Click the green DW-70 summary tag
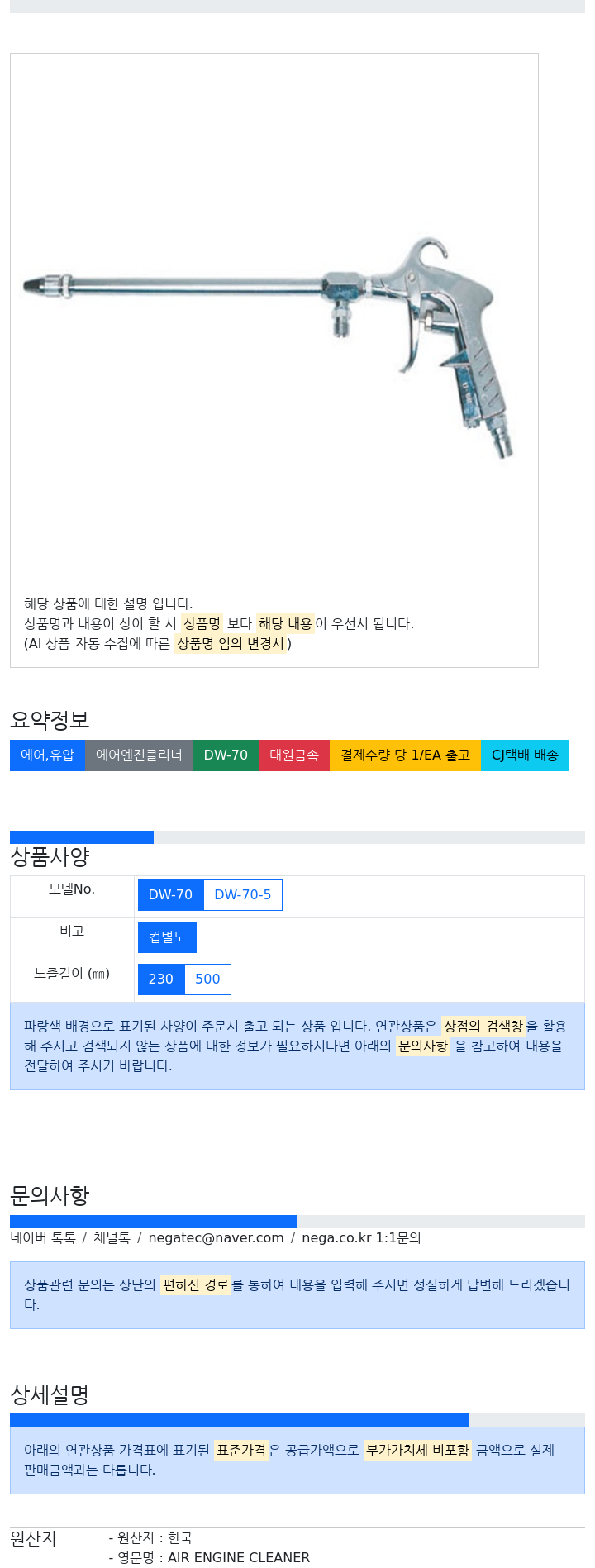Viewport: 595px width, 1568px height. pyautogui.click(x=226, y=755)
